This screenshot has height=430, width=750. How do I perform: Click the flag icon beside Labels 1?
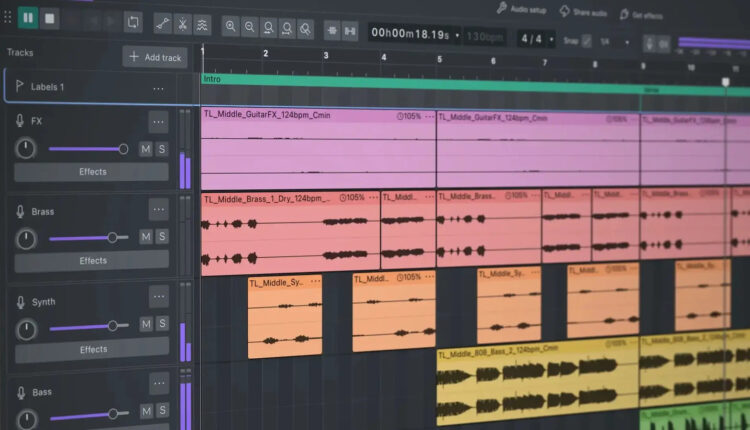point(20,86)
